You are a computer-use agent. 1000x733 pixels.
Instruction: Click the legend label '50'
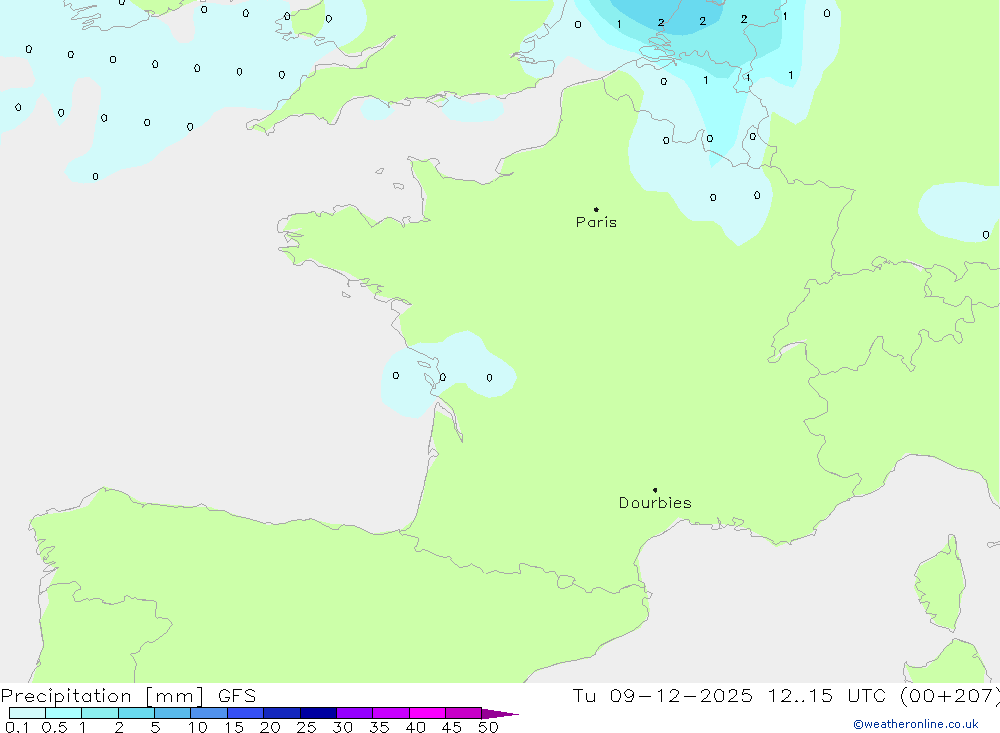[x=488, y=727]
